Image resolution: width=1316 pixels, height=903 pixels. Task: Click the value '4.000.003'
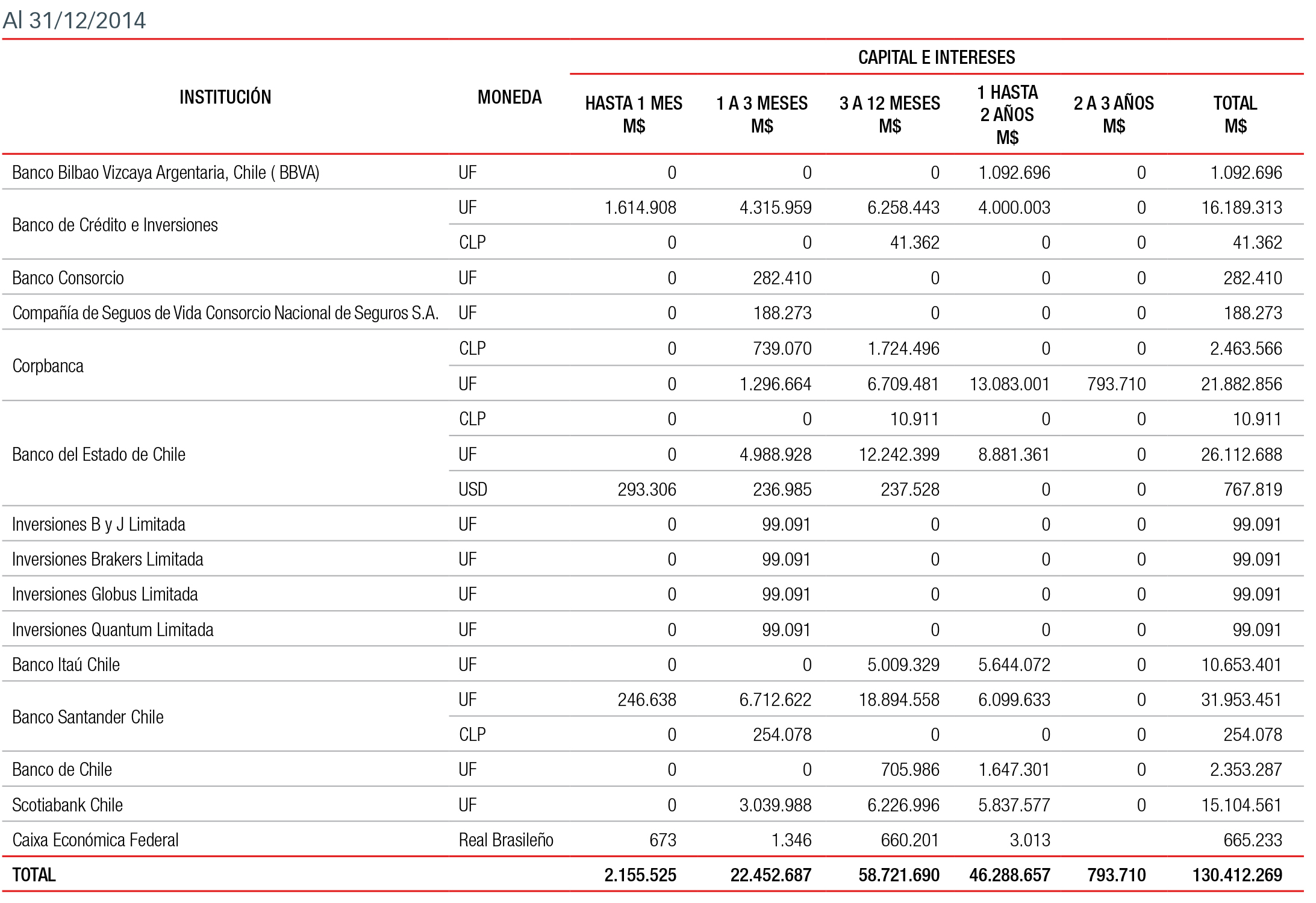pos(1014,208)
